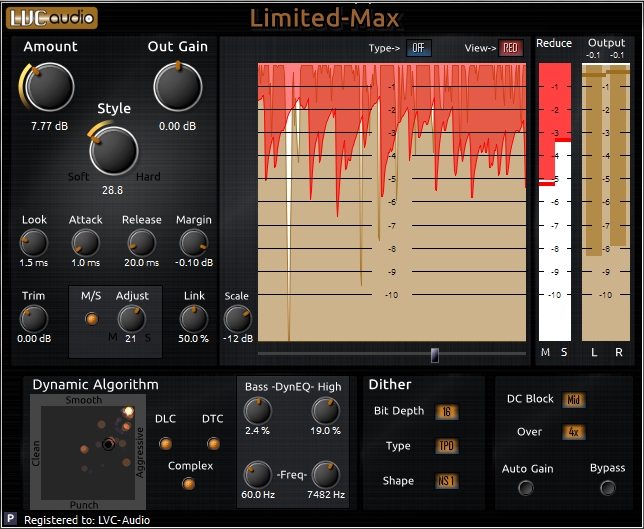Click the P preset icon at bottom-left
The image size is (644, 529).
pos(10,520)
